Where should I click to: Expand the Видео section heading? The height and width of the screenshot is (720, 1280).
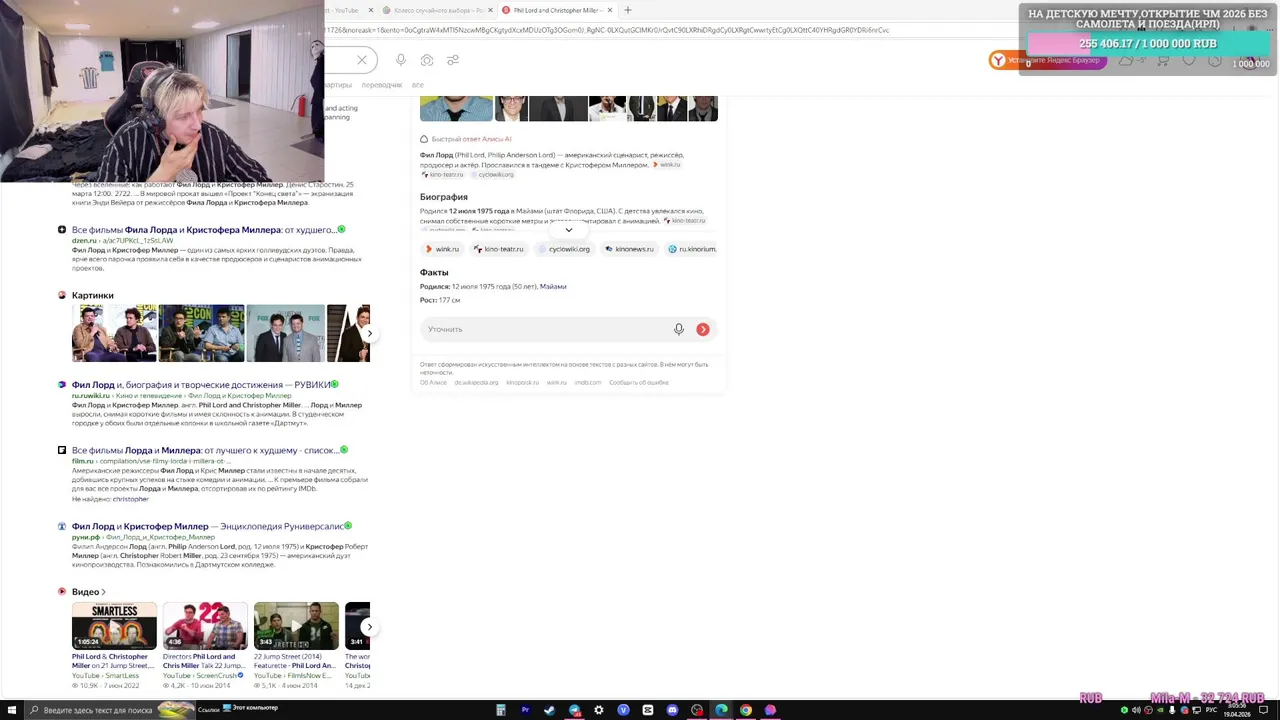pyautogui.click(x=88, y=592)
